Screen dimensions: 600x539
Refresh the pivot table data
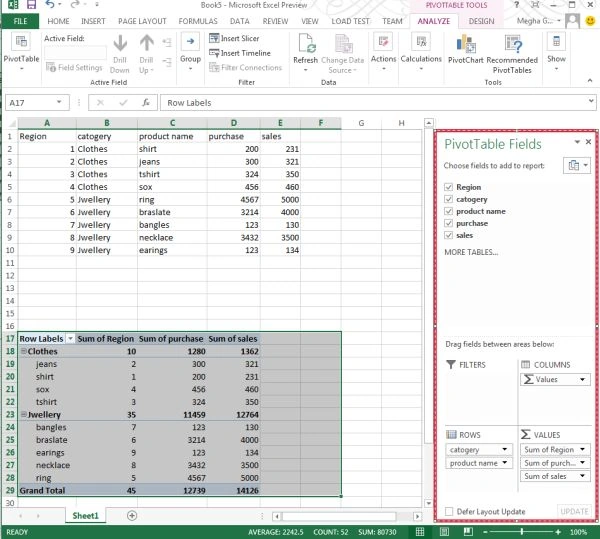tap(305, 54)
